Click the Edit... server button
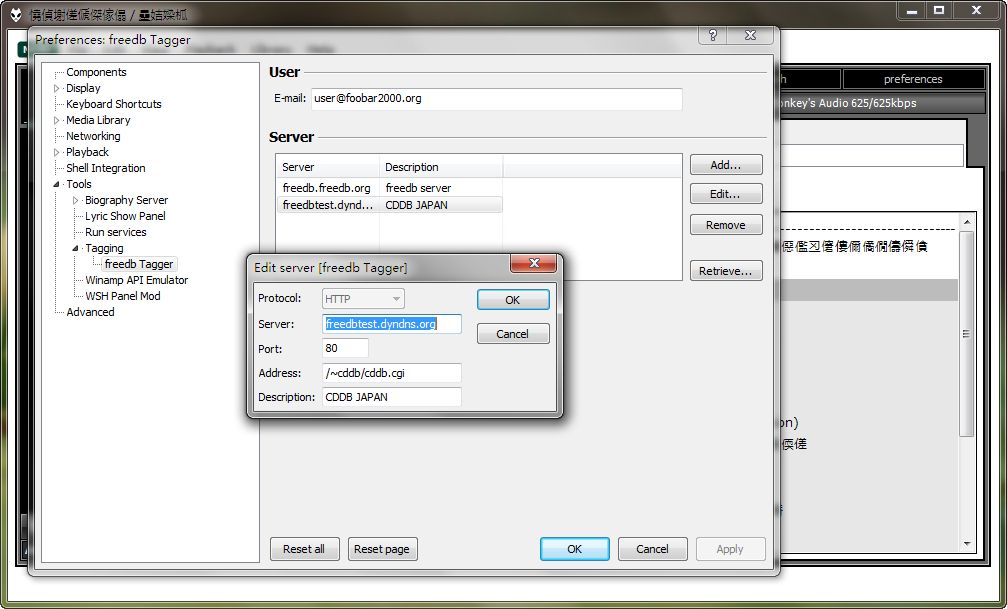 click(726, 194)
